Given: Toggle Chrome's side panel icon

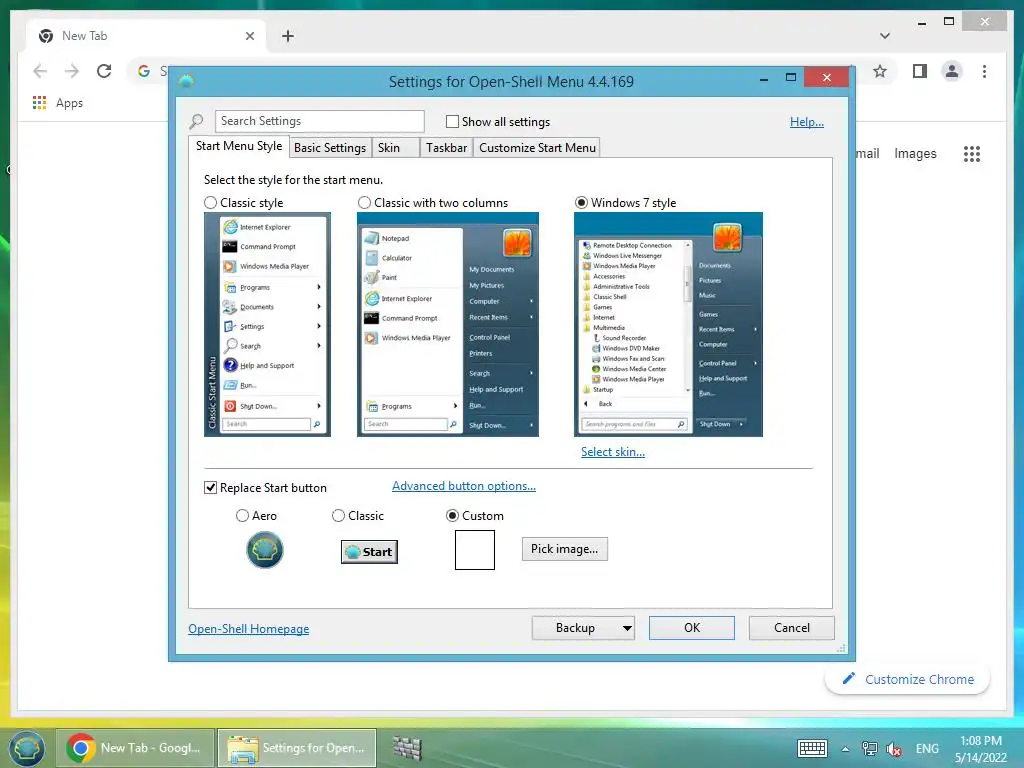Looking at the screenshot, I should point(920,71).
